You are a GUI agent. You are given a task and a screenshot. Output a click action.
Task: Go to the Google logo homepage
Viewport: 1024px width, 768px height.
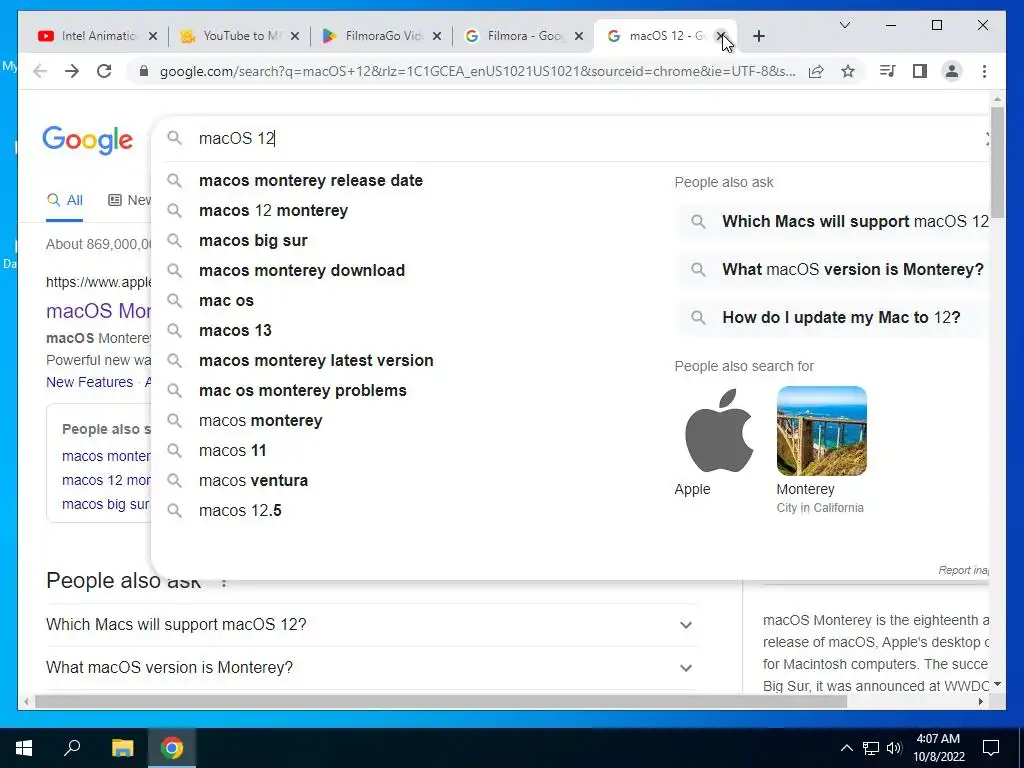pyautogui.click(x=88, y=140)
